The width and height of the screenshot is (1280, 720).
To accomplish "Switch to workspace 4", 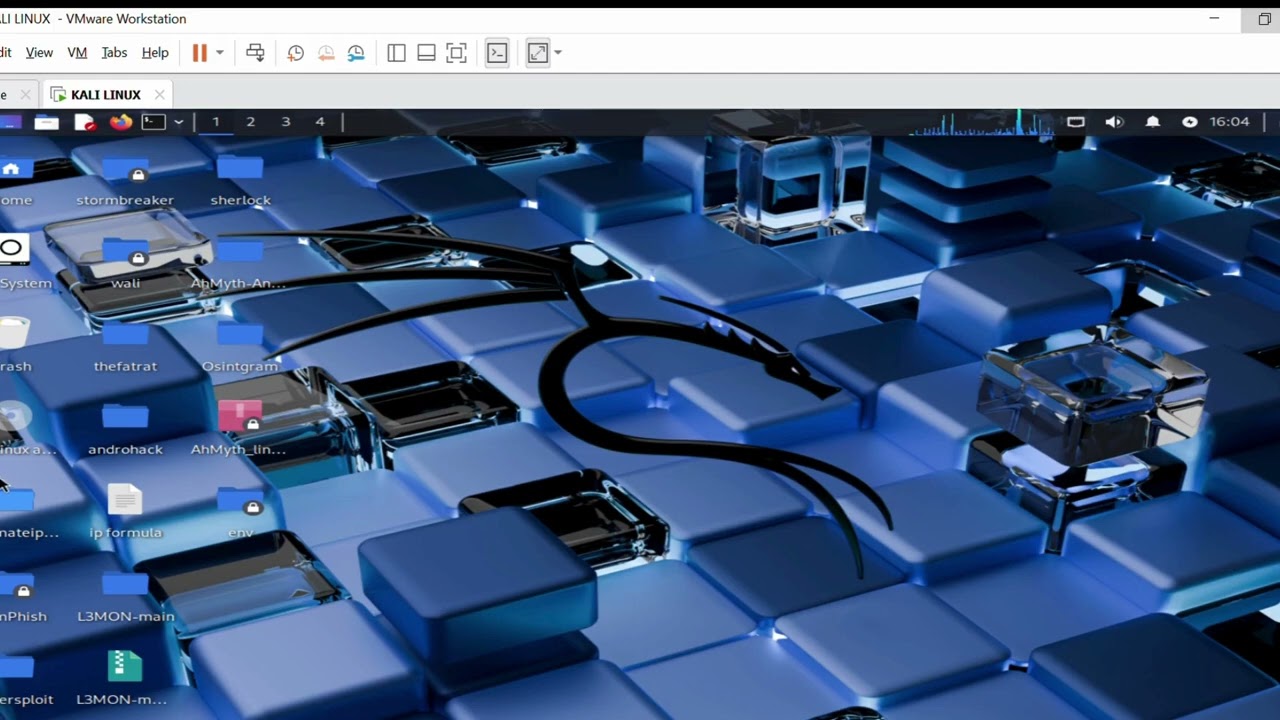I will point(320,122).
